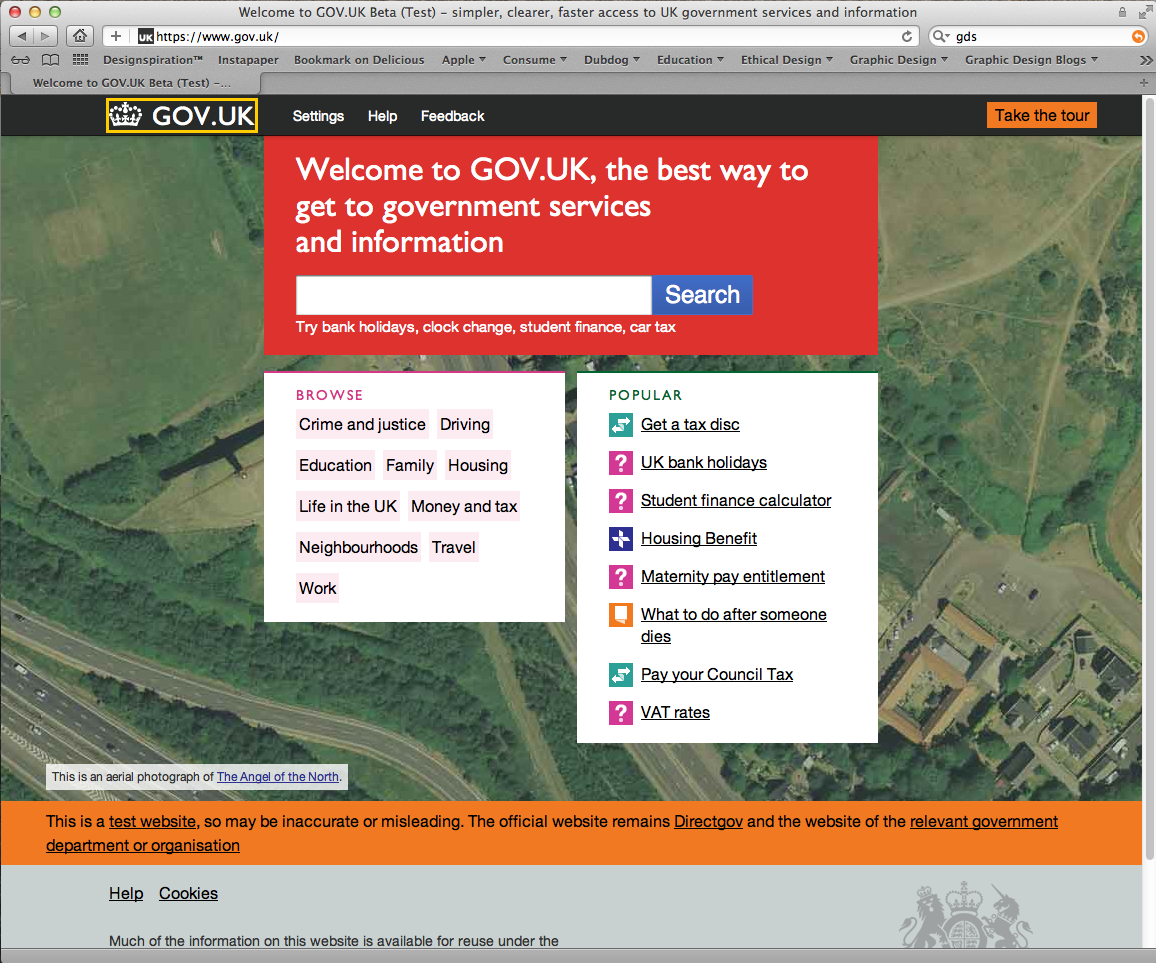Select the Welcome to GOV.UK Beta tab
Image resolution: width=1156 pixels, height=963 pixels.
(131, 83)
